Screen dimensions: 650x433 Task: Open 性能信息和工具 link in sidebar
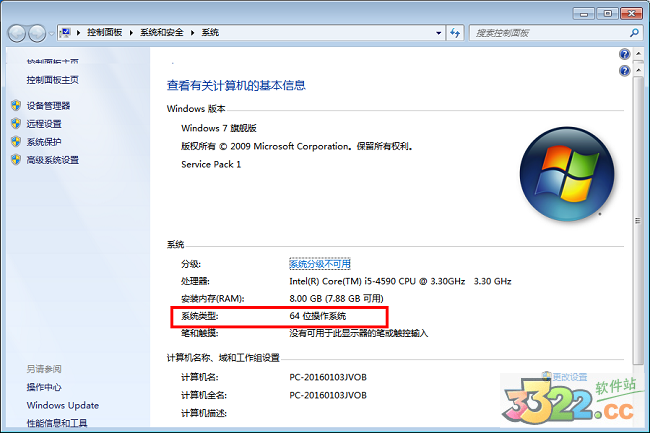click(x=57, y=423)
